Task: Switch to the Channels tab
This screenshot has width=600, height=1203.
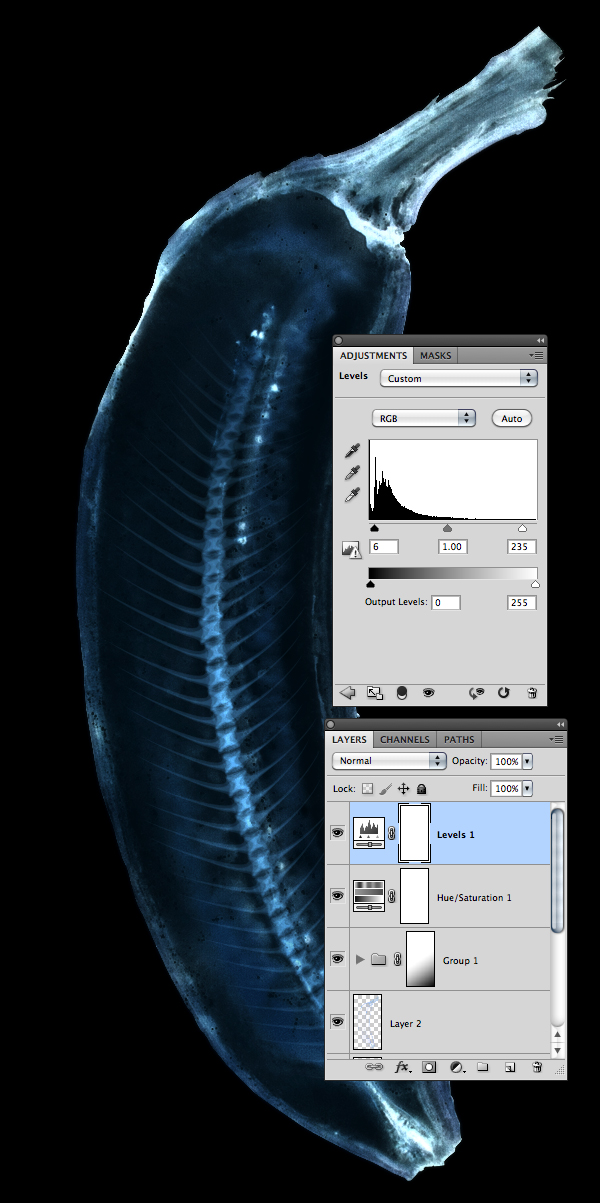Action: point(405,739)
